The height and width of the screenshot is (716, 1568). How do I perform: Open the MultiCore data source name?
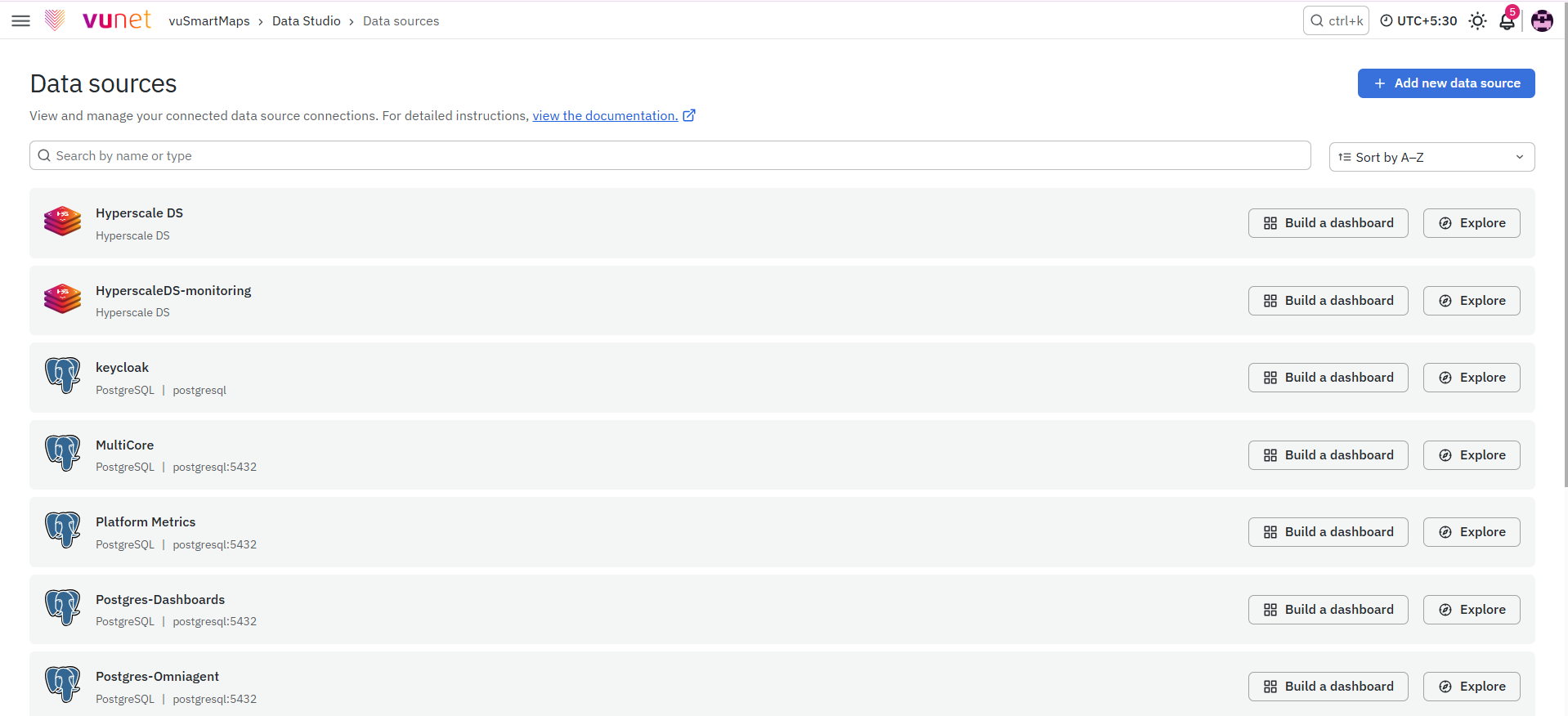[124, 445]
